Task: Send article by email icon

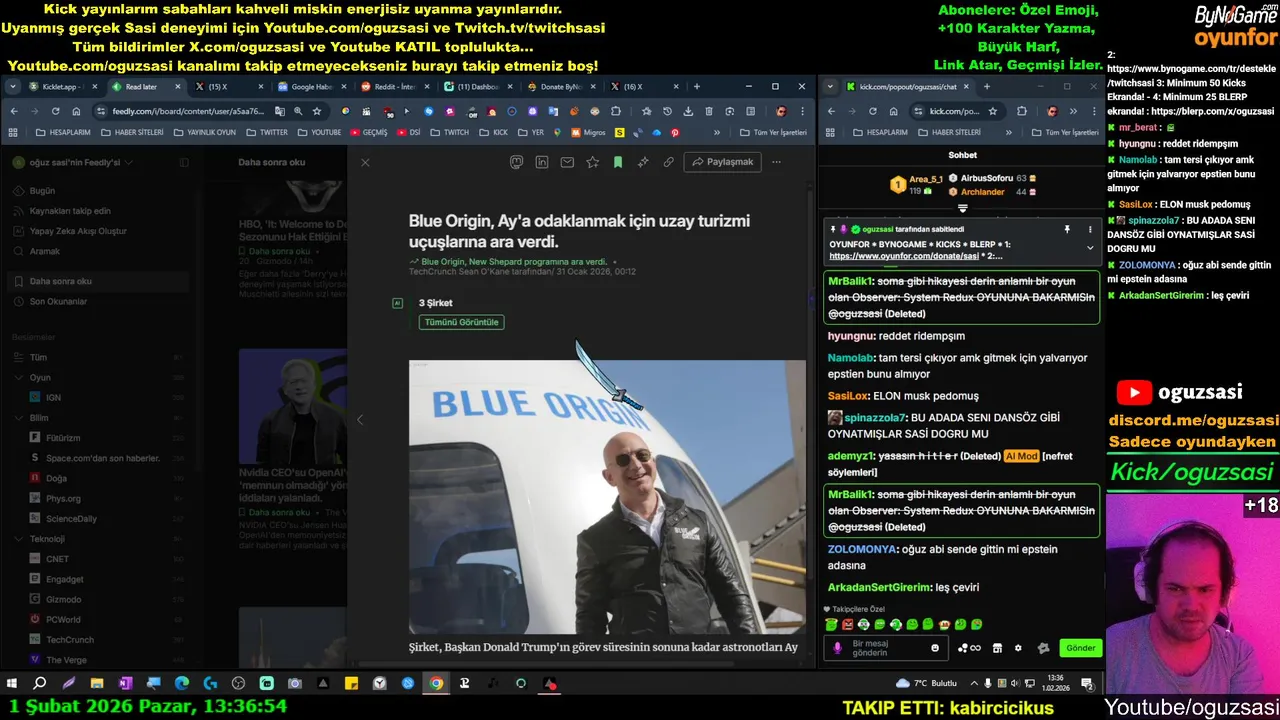Action: tap(567, 162)
